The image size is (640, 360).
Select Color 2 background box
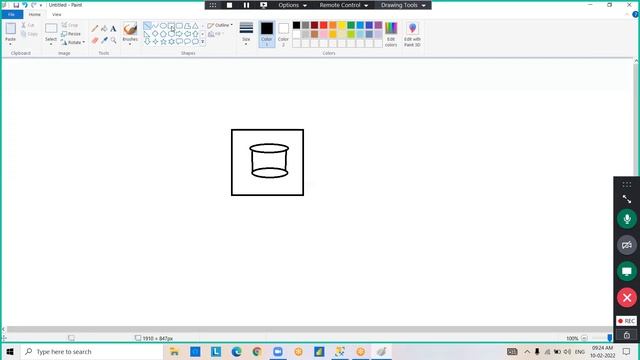[x=283, y=34]
